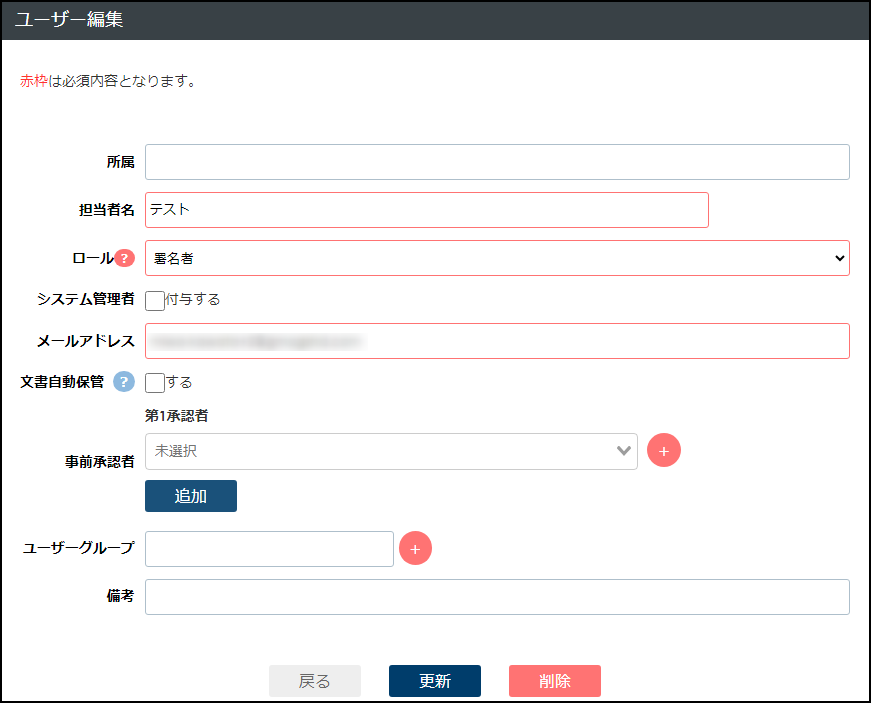Click the 備考 input field
Image resolution: width=871 pixels, height=703 pixels.
click(496, 597)
